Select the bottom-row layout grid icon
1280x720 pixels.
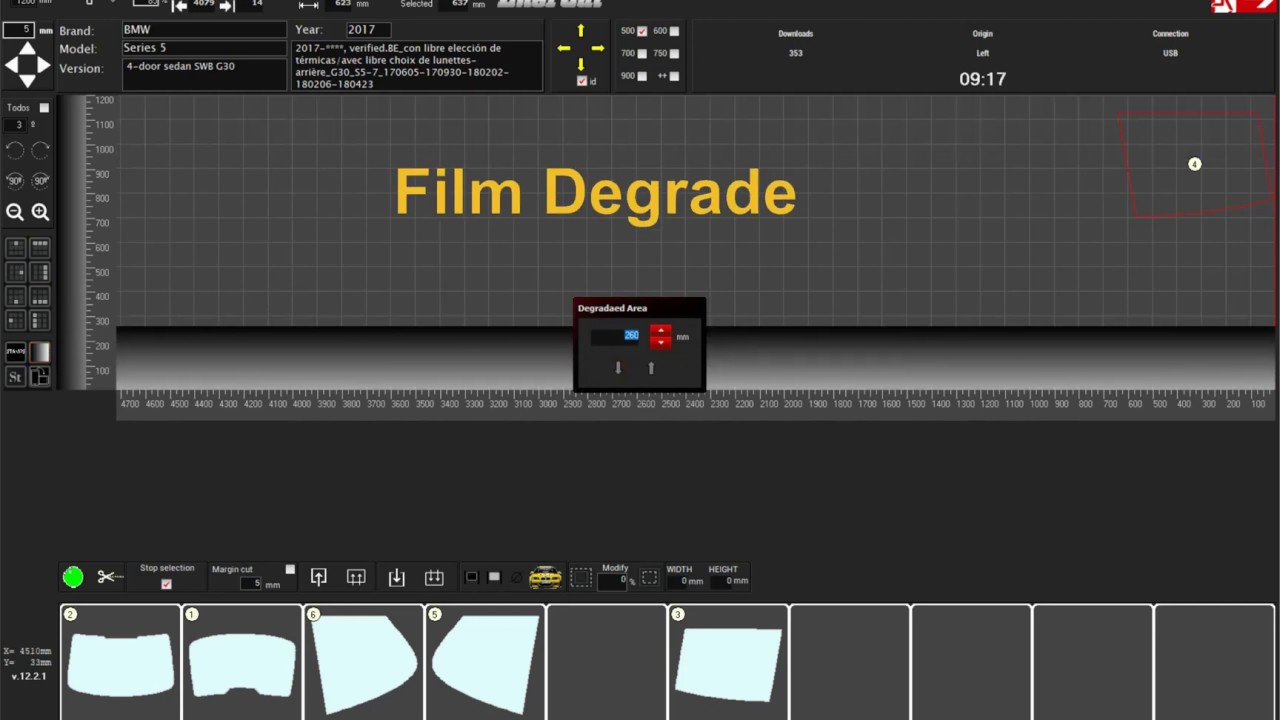tap(40, 296)
